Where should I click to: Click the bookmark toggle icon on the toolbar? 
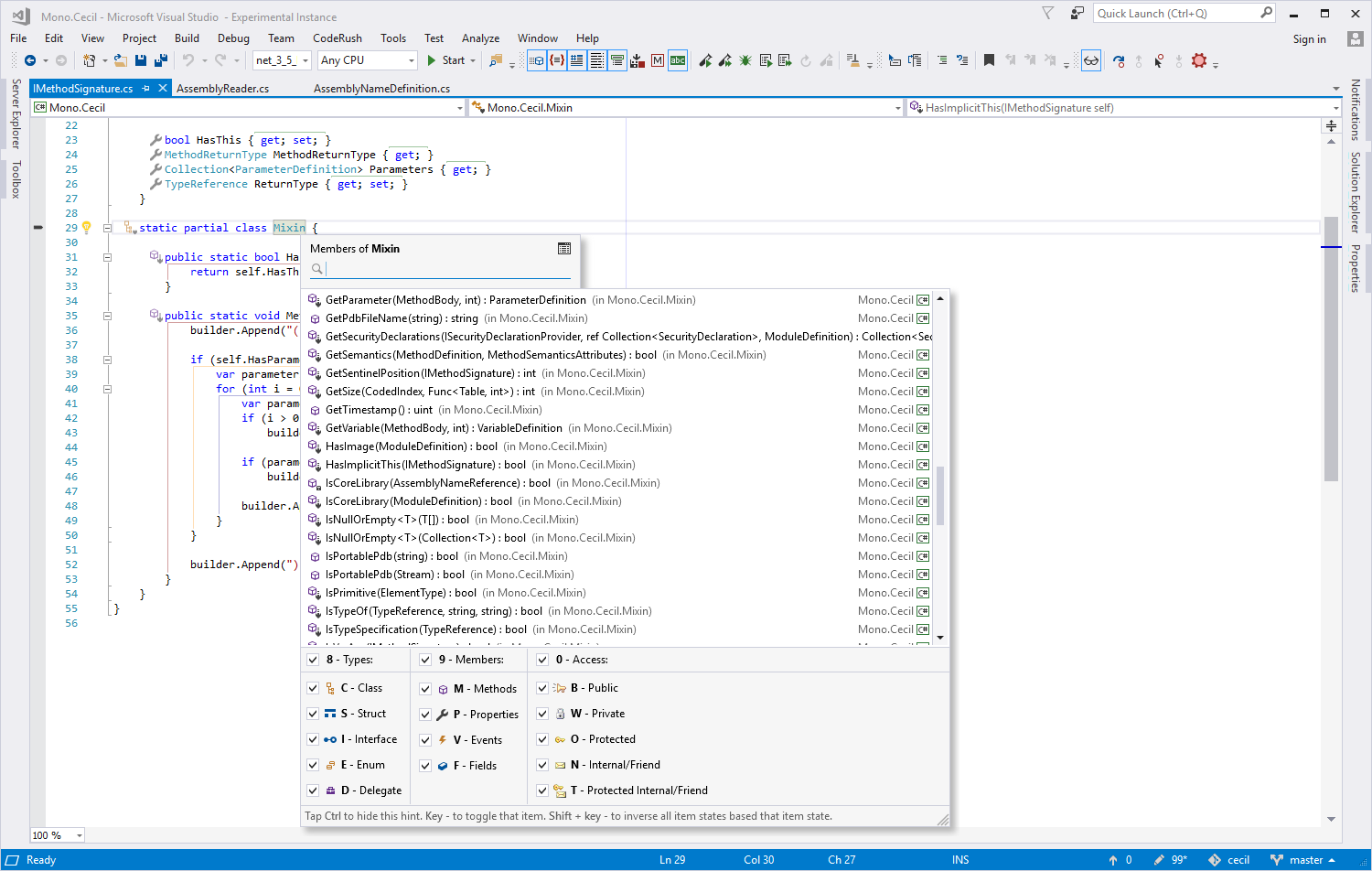(989, 59)
